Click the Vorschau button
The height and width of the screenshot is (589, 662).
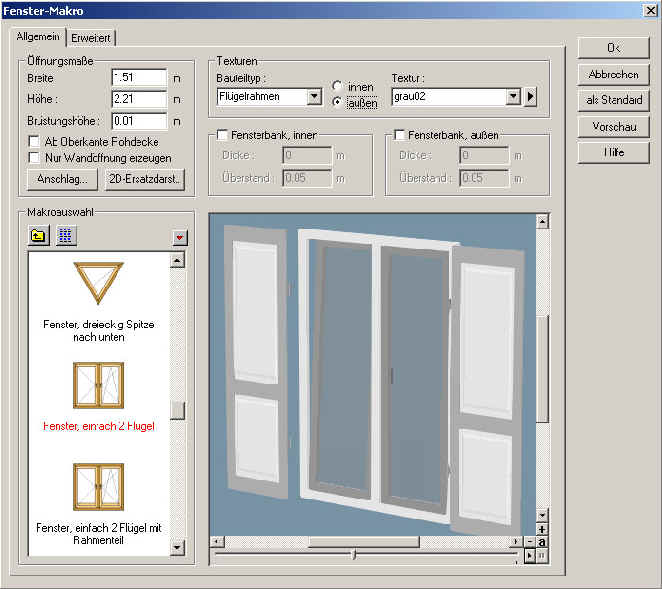click(614, 127)
